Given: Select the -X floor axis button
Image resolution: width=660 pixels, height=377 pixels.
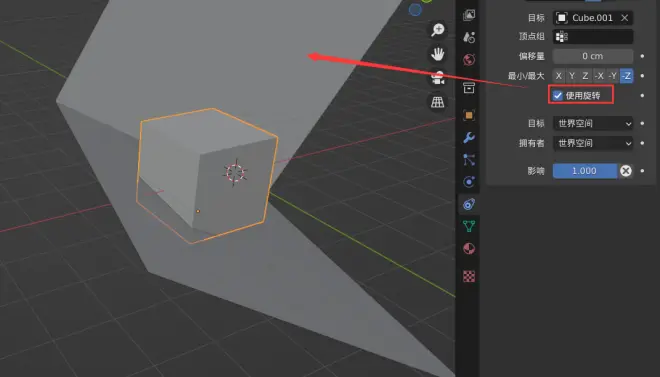Looking at the screenshot, I should coord(599,76).
